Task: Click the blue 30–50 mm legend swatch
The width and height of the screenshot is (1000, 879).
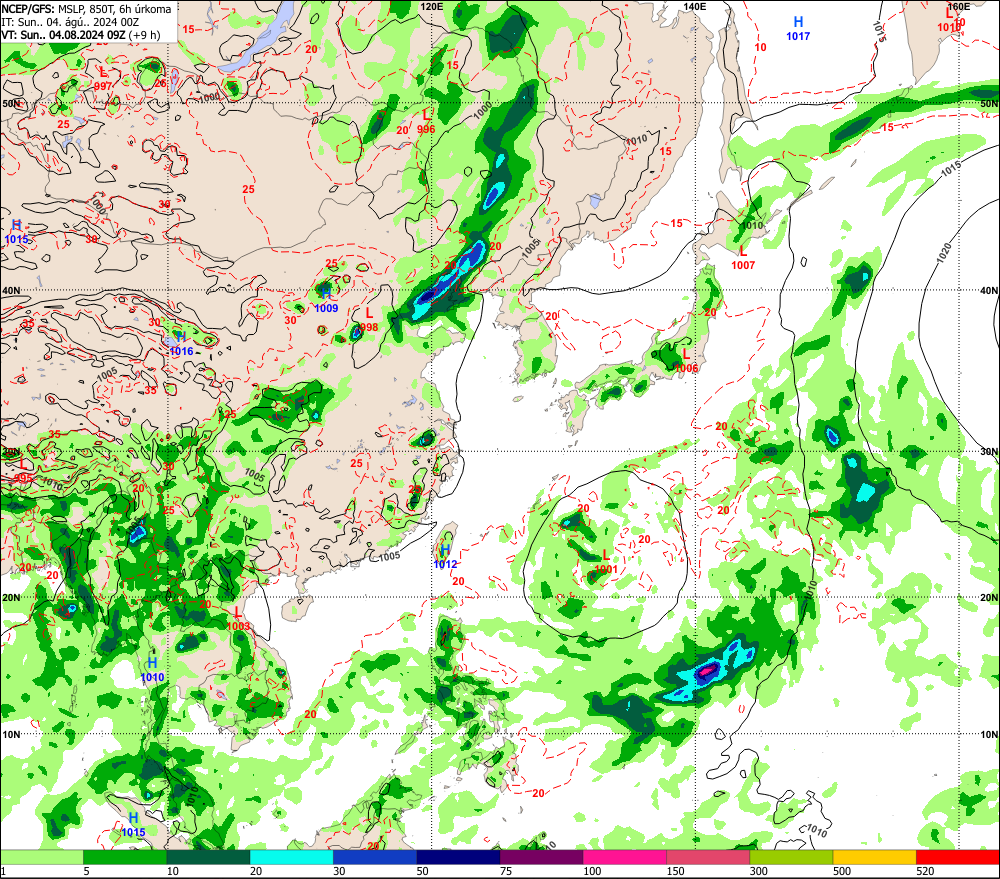Action: coord(374,857)
